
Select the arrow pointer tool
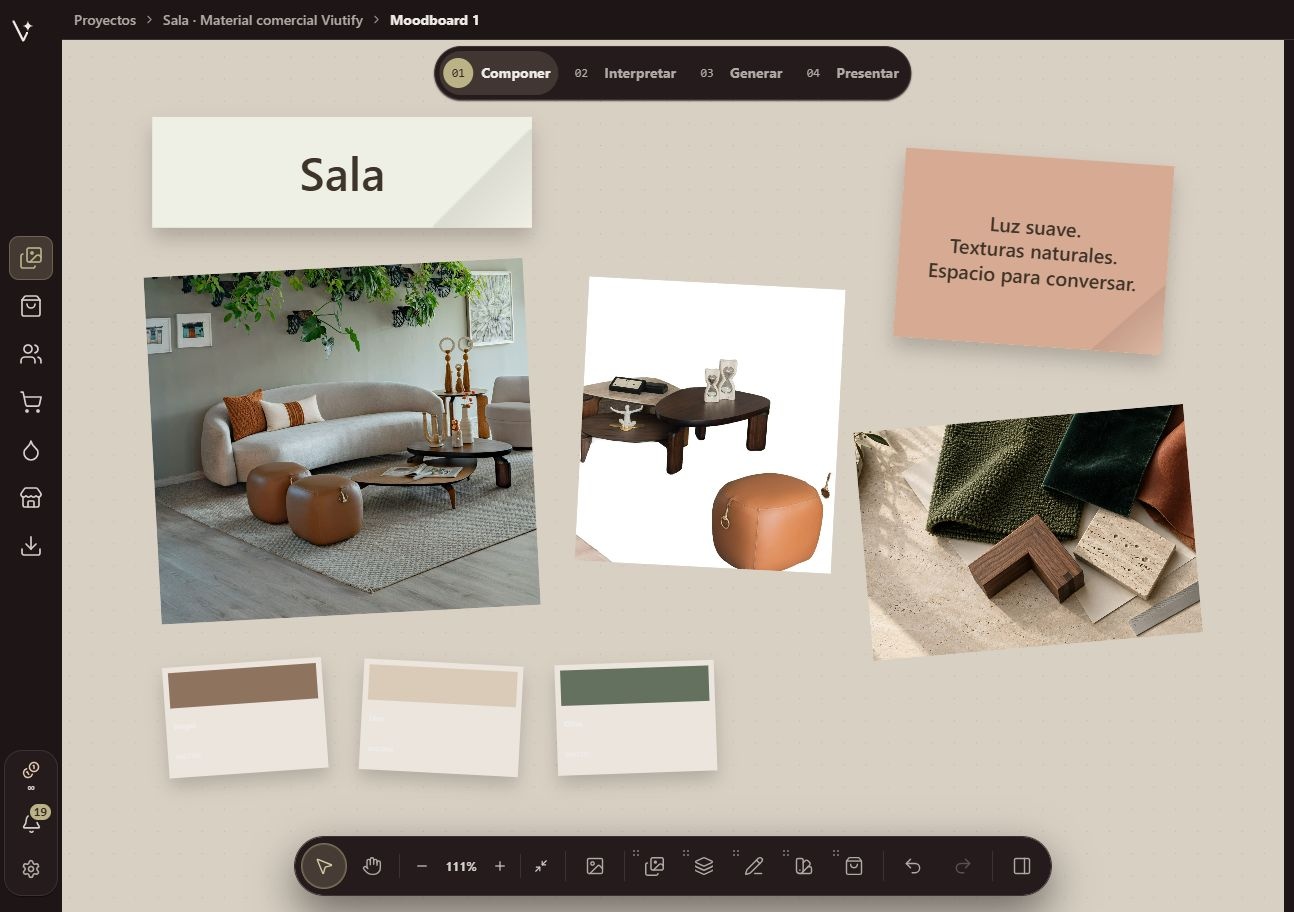coord(323,866)
